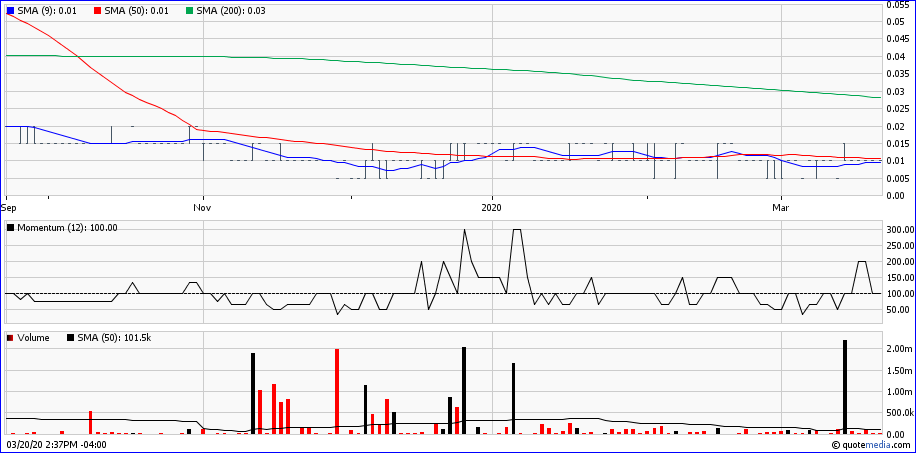
Task: Click the 300.00 momentum axis value
Action: point(900,230)
